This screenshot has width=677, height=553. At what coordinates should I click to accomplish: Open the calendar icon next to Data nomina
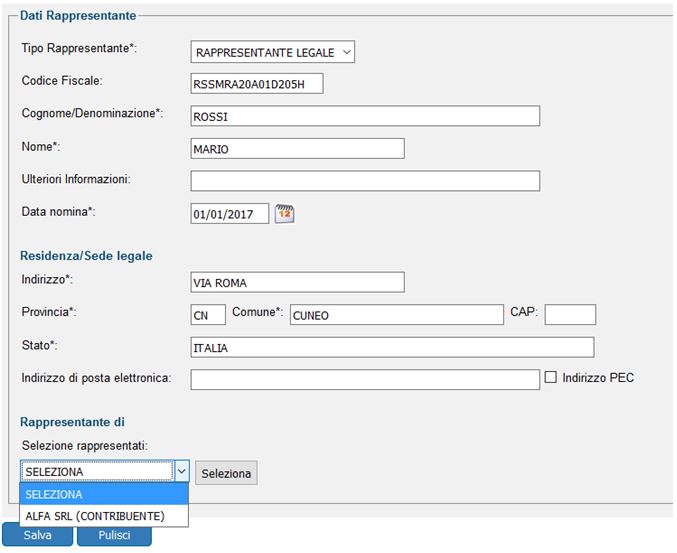(x=285, y=214)
